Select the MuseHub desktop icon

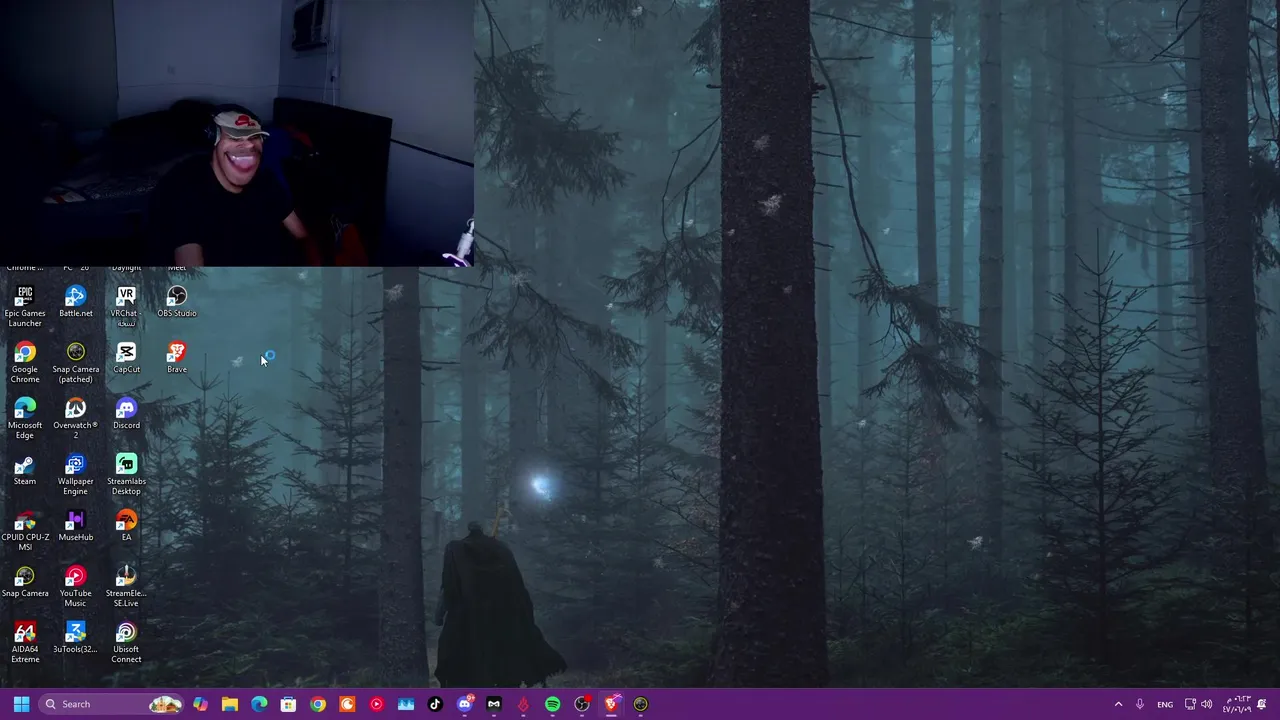75,526
